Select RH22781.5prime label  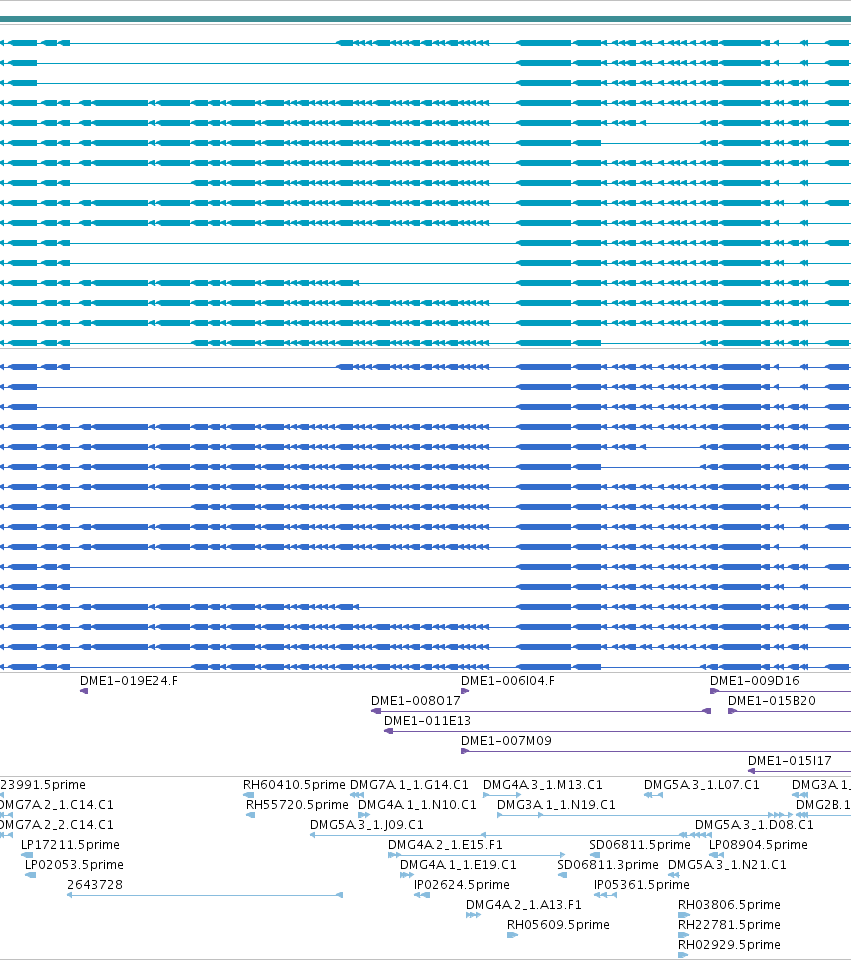729,925
